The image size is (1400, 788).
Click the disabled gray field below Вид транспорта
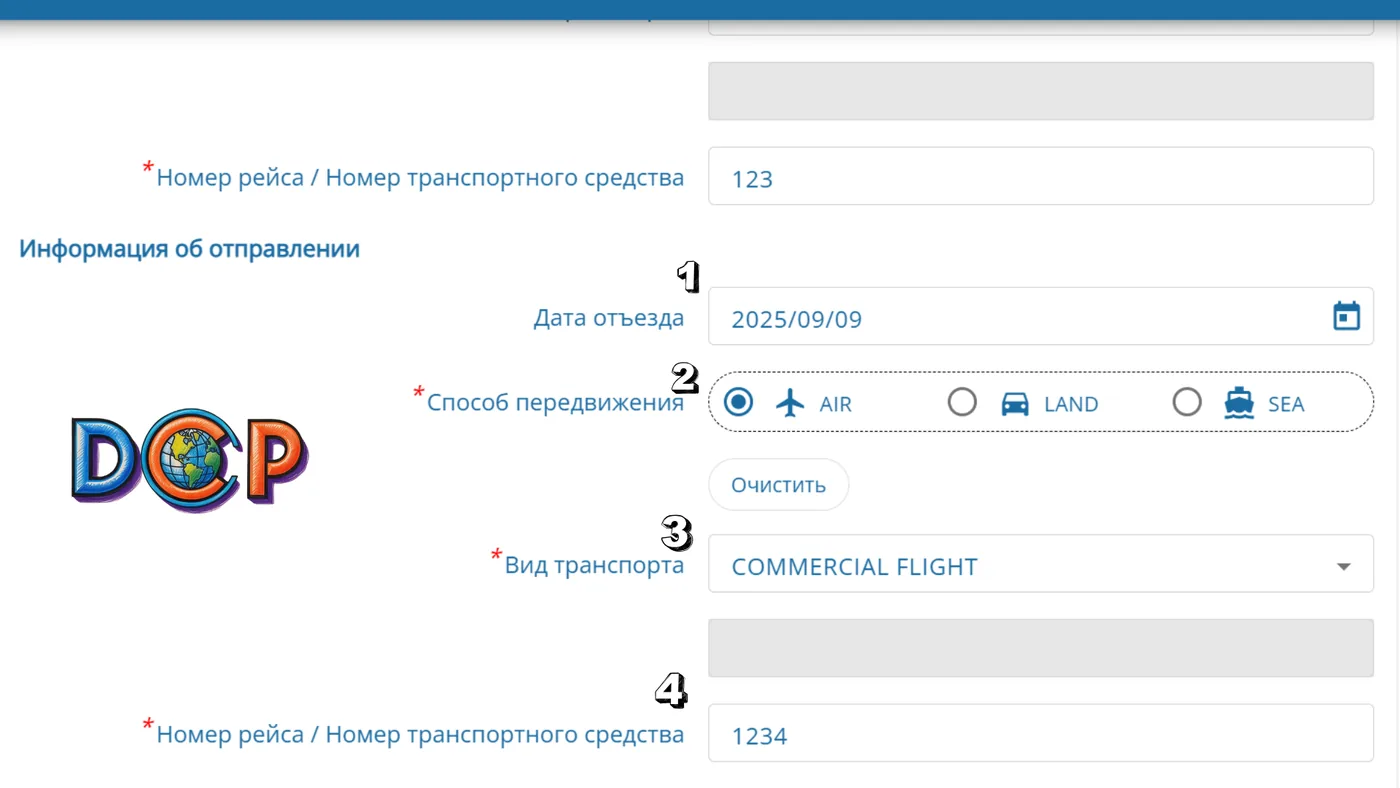(1041, 647)
